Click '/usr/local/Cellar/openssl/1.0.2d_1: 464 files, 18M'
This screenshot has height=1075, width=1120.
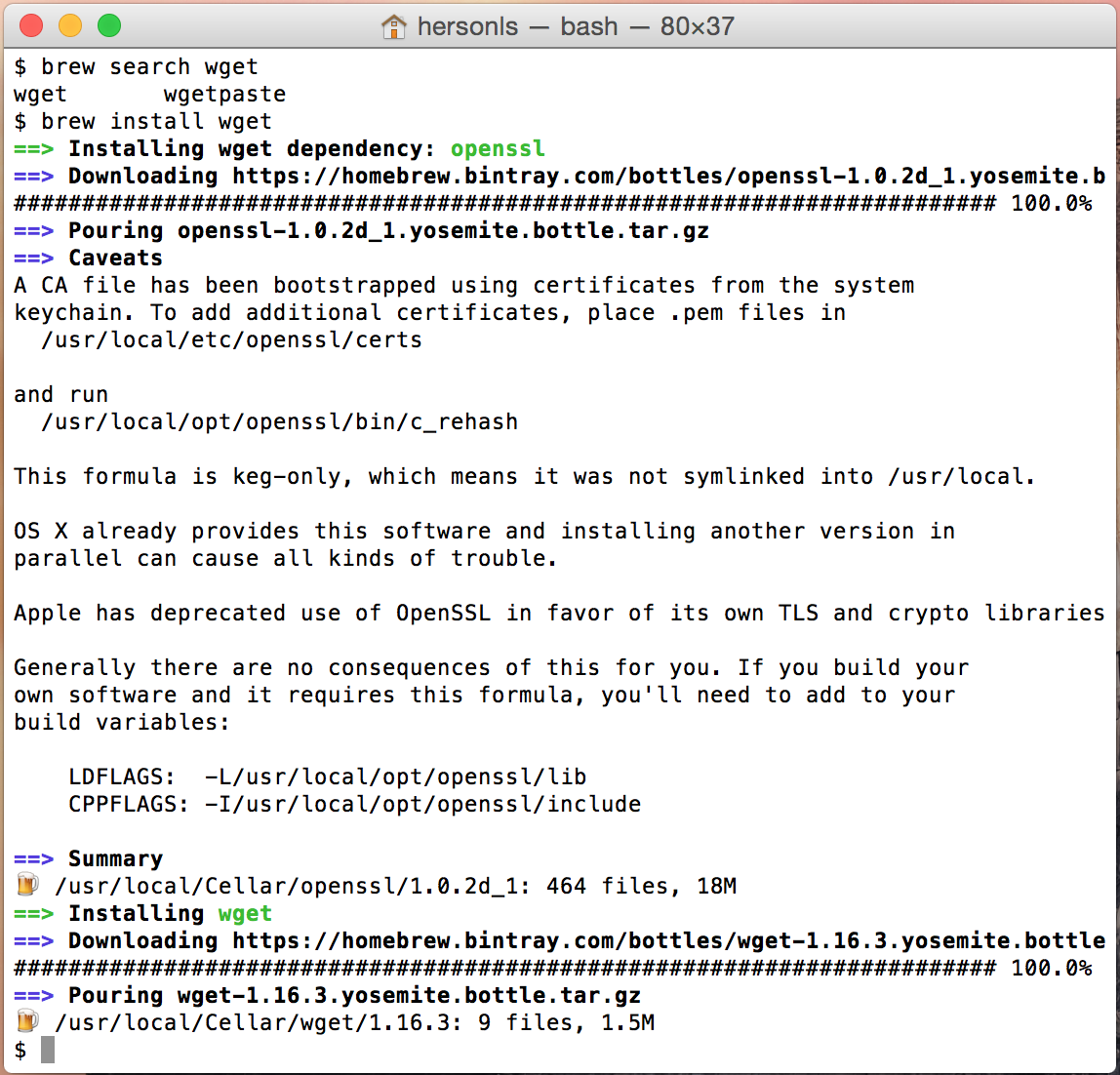pos(395,886)
